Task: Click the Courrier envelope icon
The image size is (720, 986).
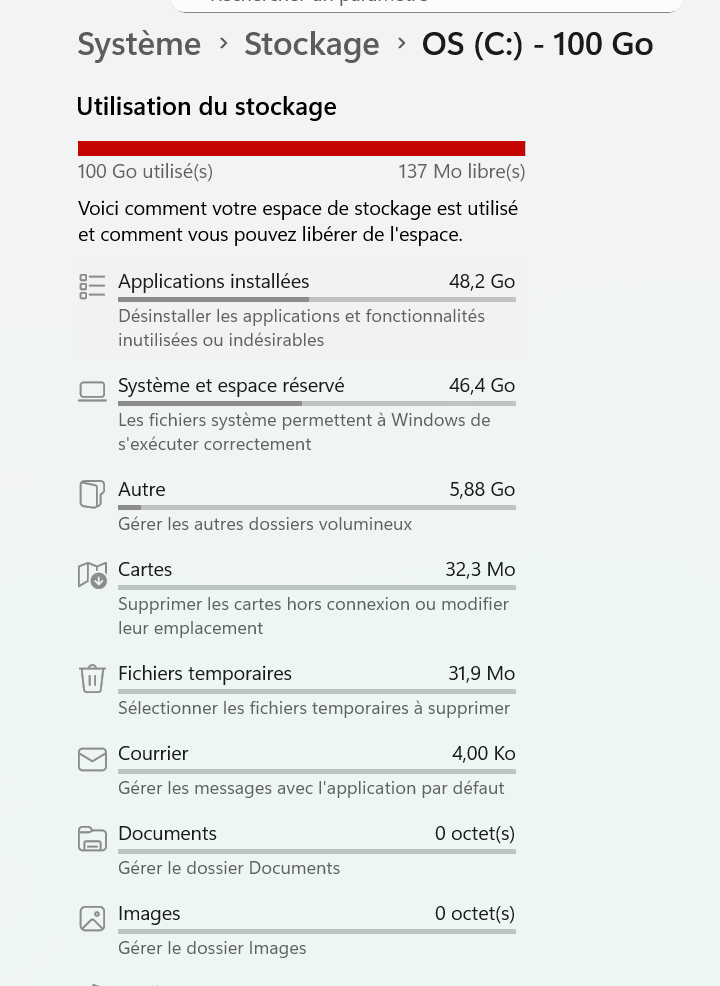Action: click(92, 759)
